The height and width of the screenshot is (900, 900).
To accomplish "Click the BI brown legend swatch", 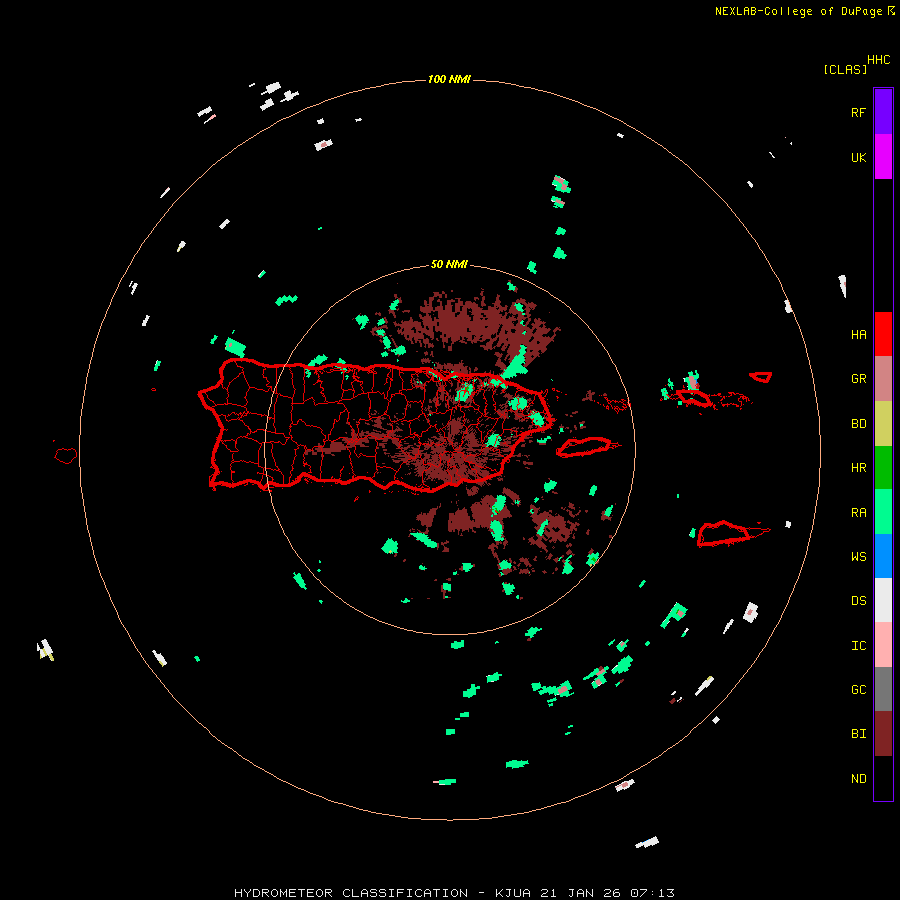I will coord(883,734).
